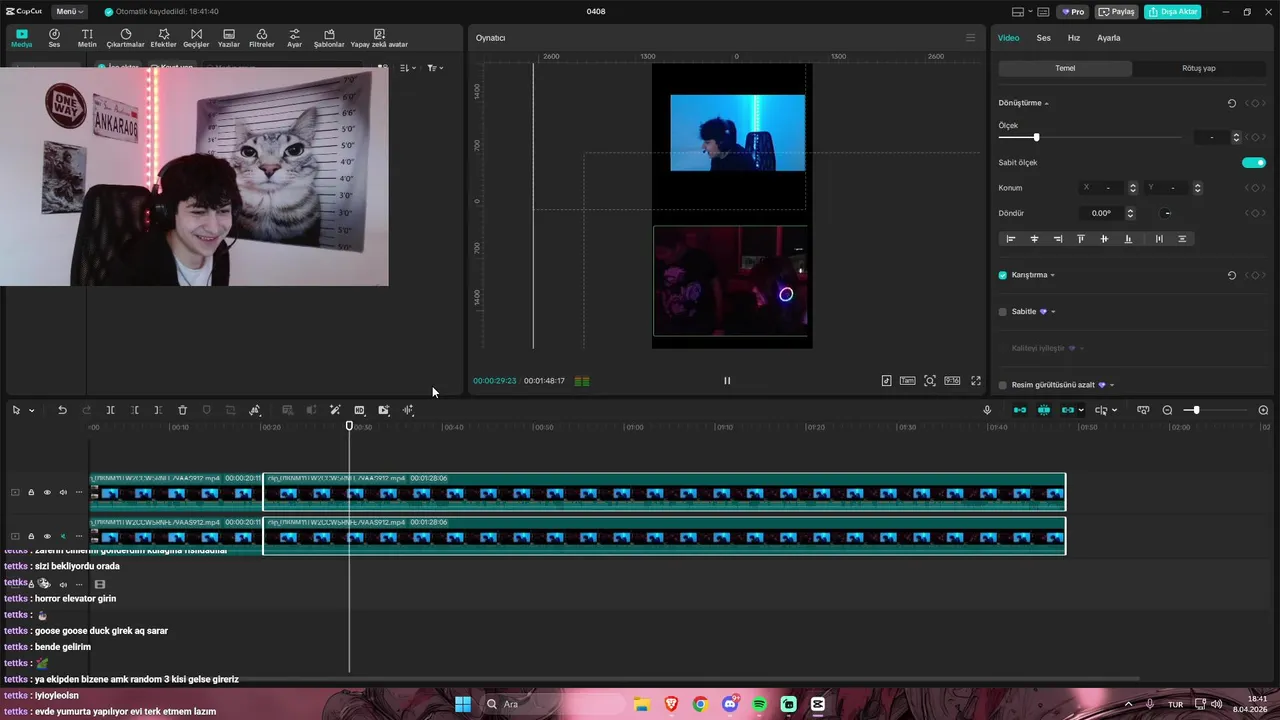Image resolution: width=1280 pixels, height=720 pixels.
Task: Click the Paylaş share button
Action: [1116, 12]
